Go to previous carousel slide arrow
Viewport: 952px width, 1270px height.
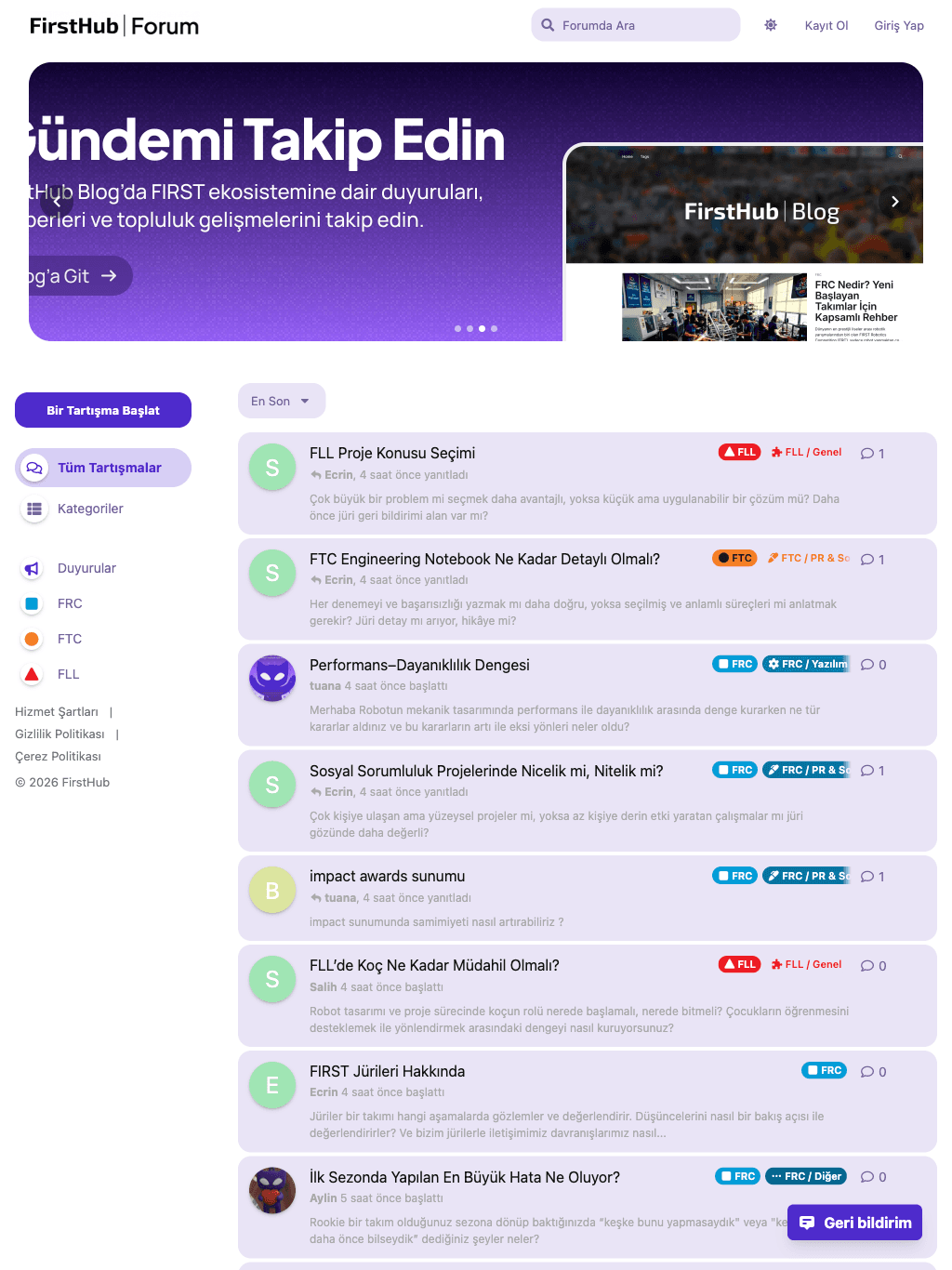(57, 201)
